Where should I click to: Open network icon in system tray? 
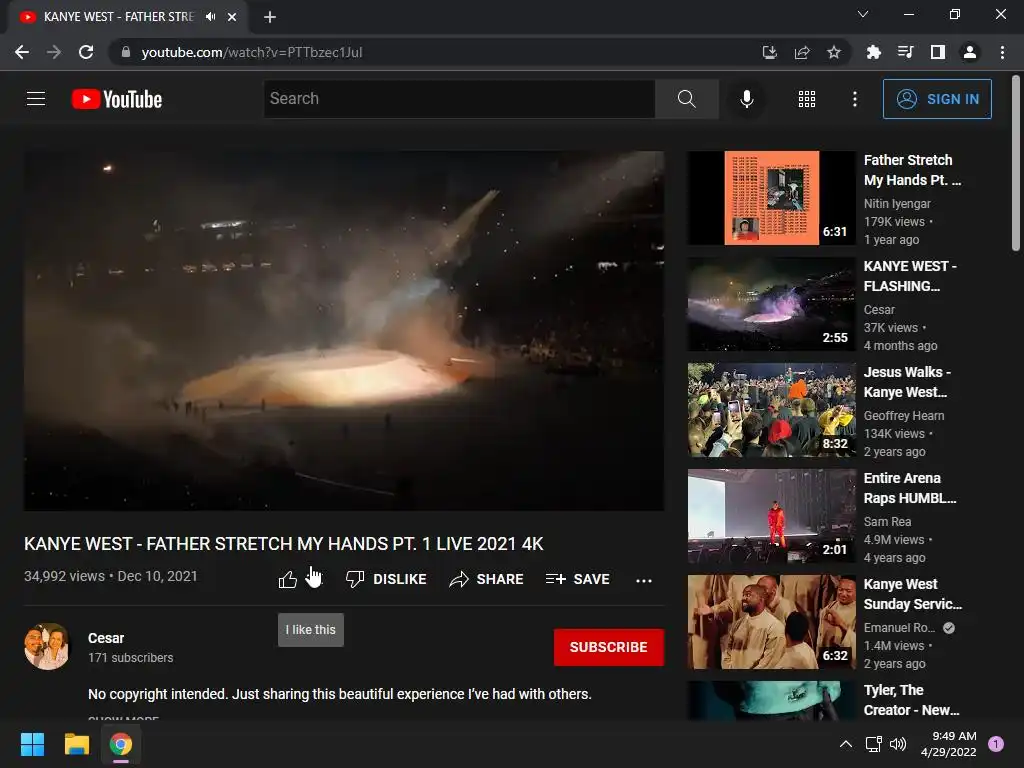click(873, 744)
